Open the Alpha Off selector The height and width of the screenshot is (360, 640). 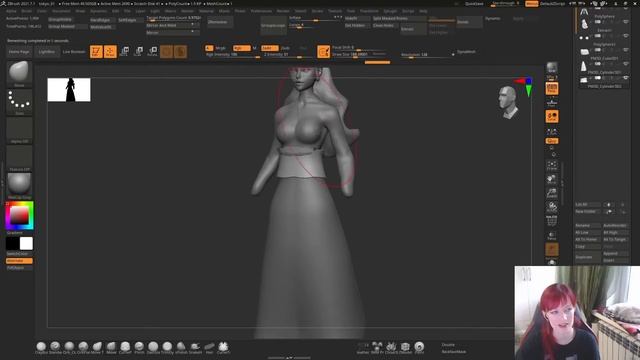point(19,129)
